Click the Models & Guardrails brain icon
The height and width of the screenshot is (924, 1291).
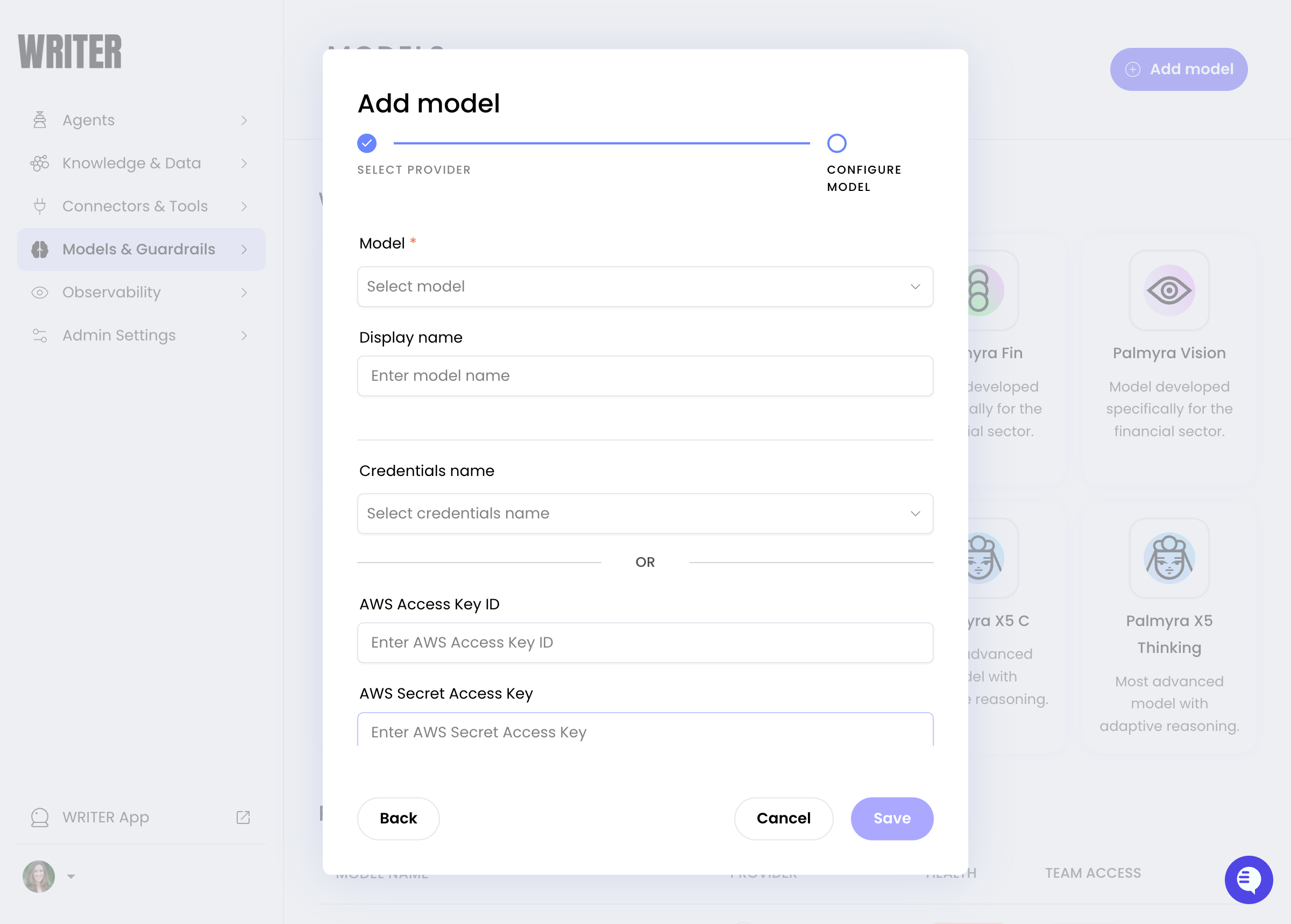point(40,249)
